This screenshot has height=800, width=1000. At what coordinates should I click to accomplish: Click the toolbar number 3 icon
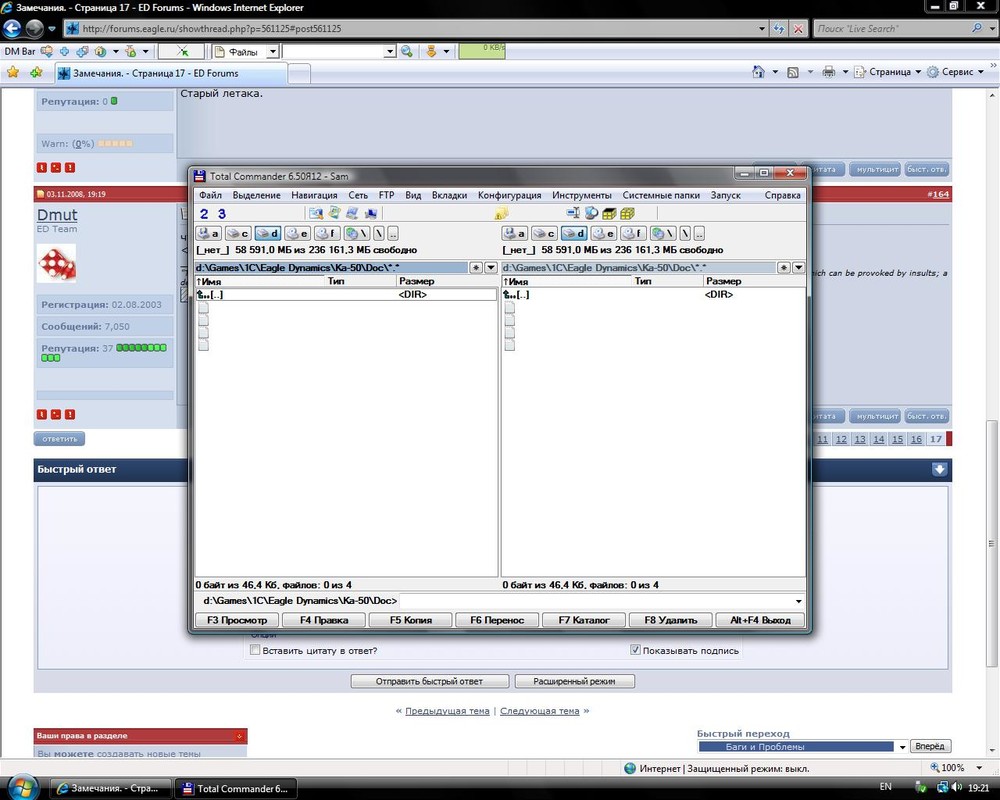[x=221, y=214]
